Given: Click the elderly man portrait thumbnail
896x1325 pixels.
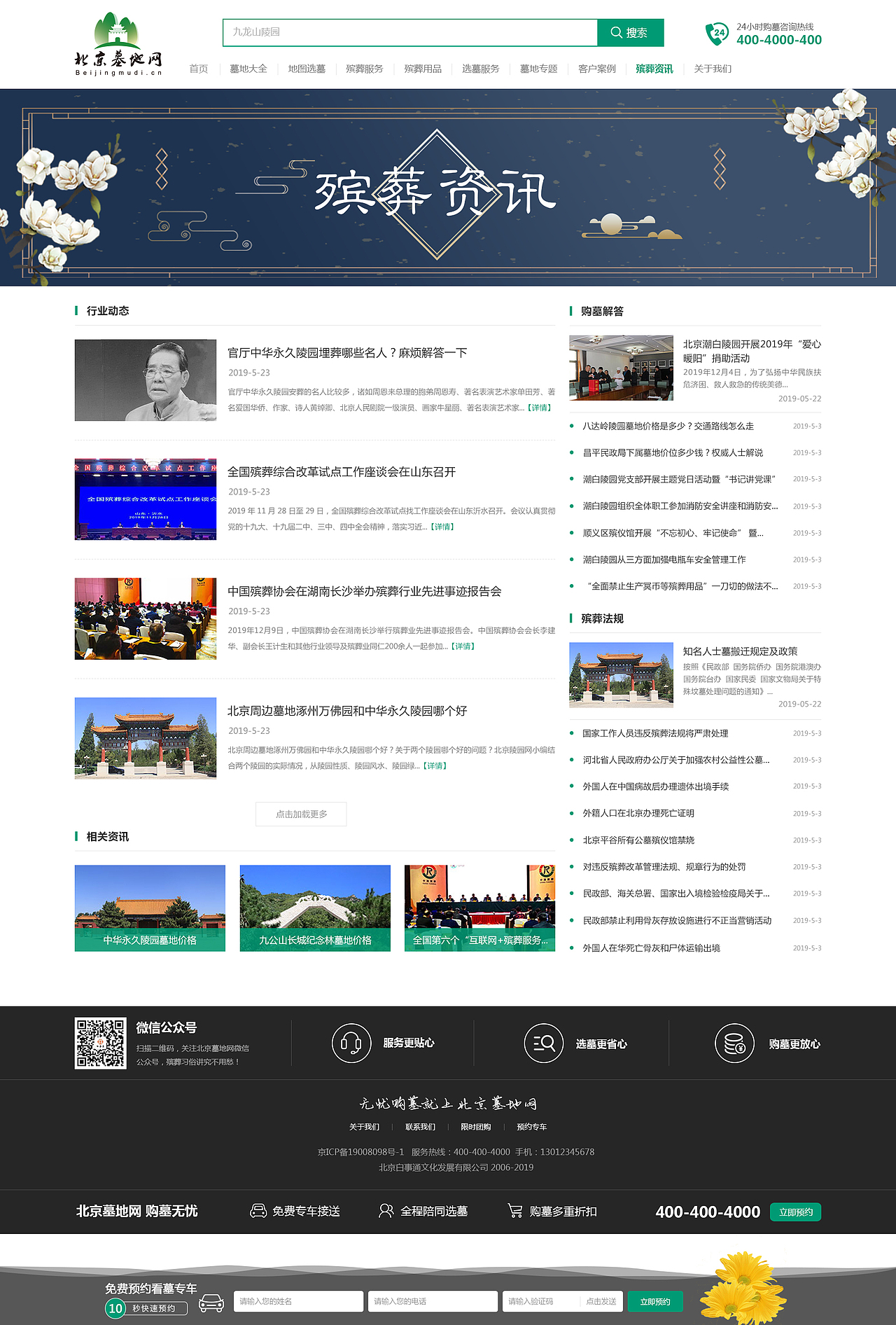Looking at the screenshot, I should (146, 380).
